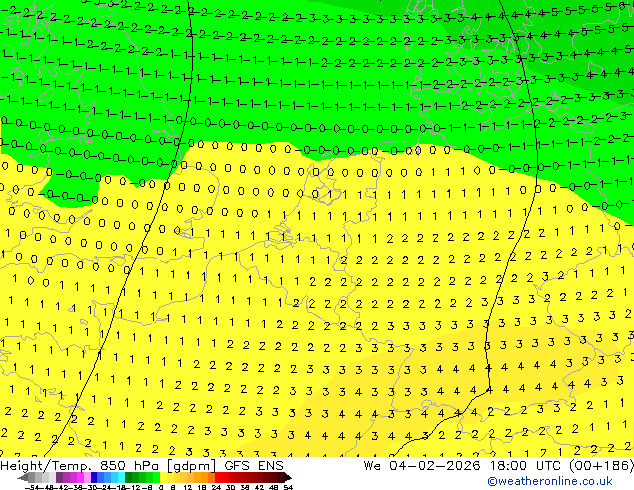
Task: Click the '850 hPa' level label
Action: coord(131,466)
